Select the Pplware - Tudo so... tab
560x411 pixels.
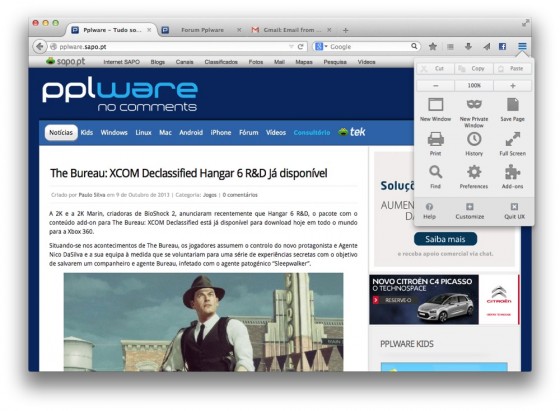click(112, 30)
